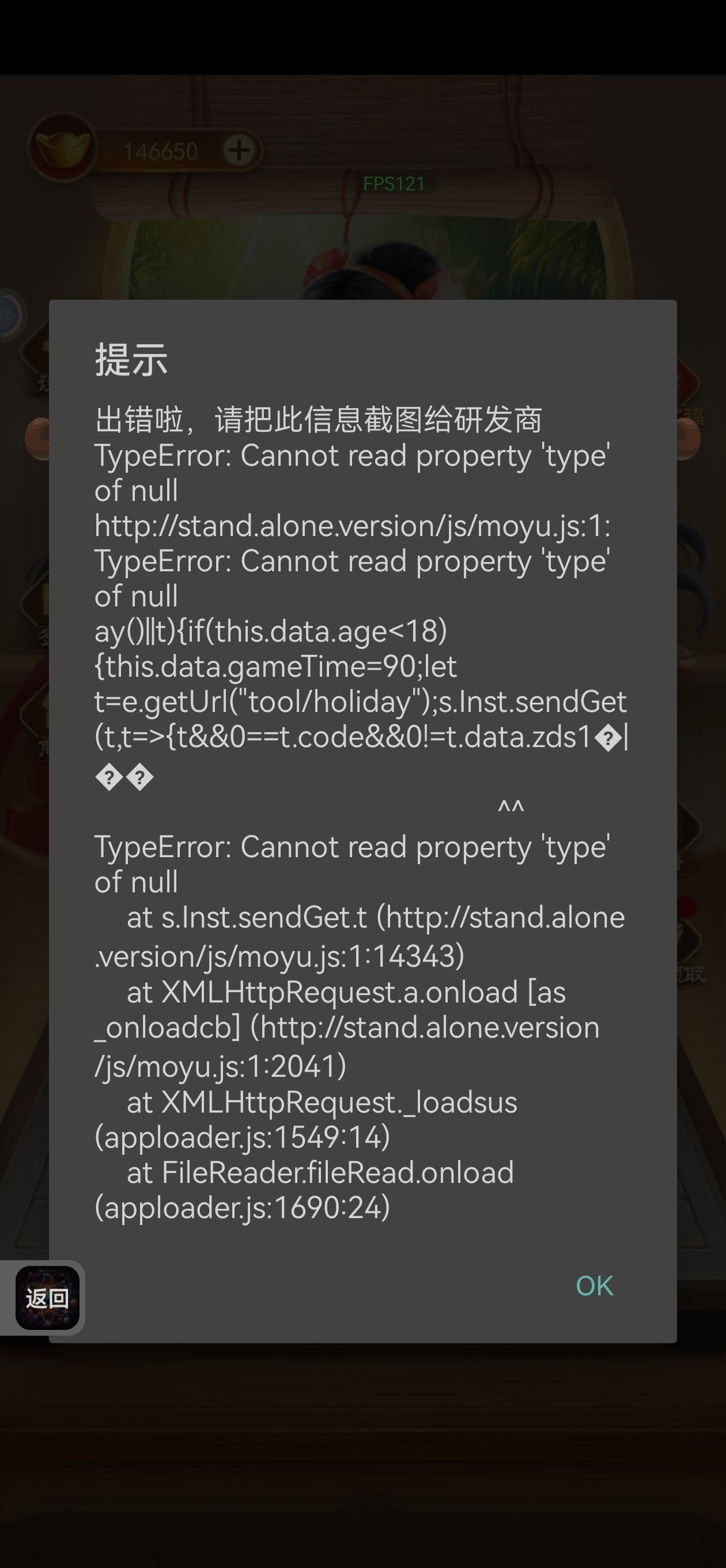The width and height of the screenshot is (726, 1568).
Task: Dismiss the error dialog with OK
Action: pos(594,1286)
